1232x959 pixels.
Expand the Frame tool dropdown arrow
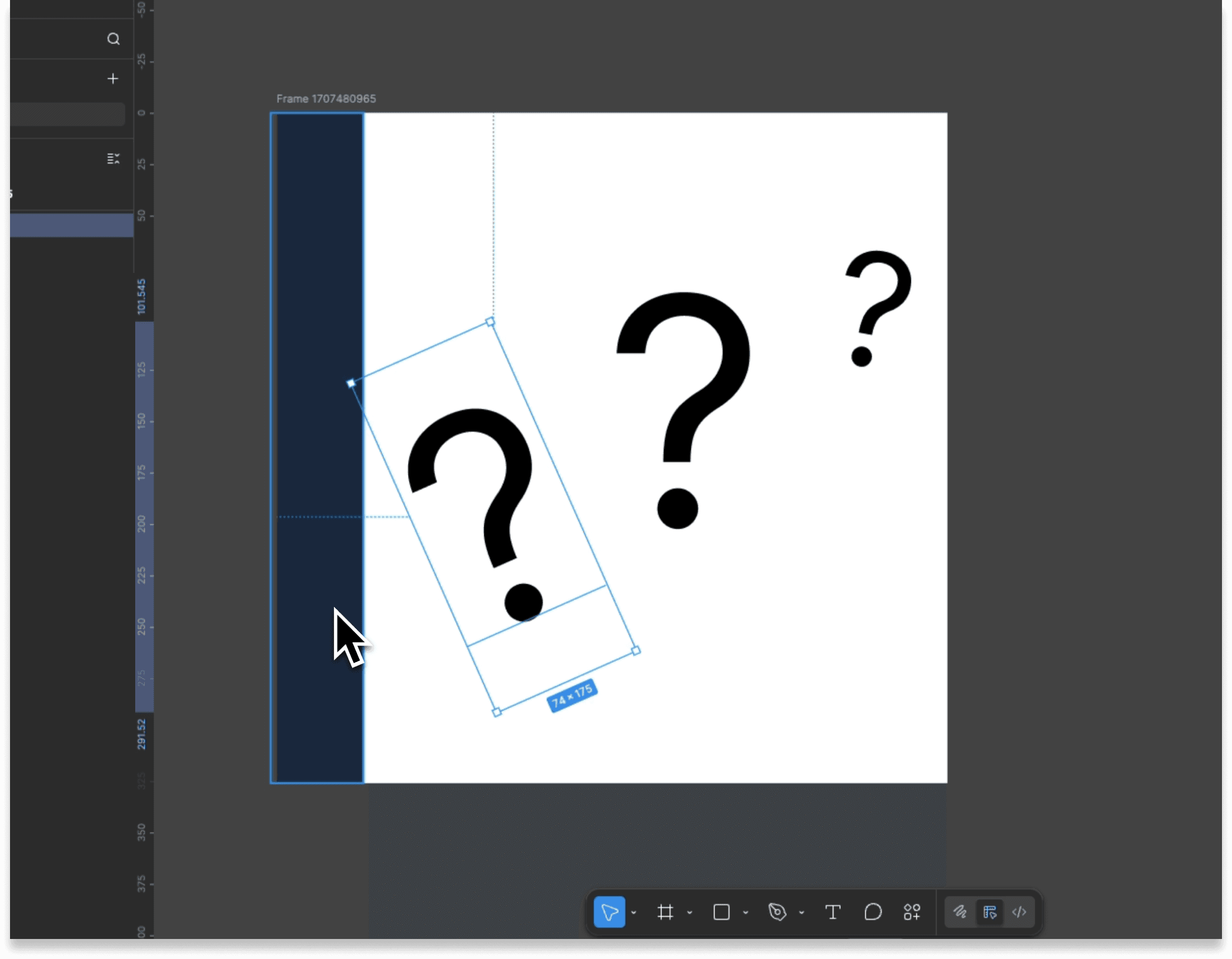click(689, 912)
